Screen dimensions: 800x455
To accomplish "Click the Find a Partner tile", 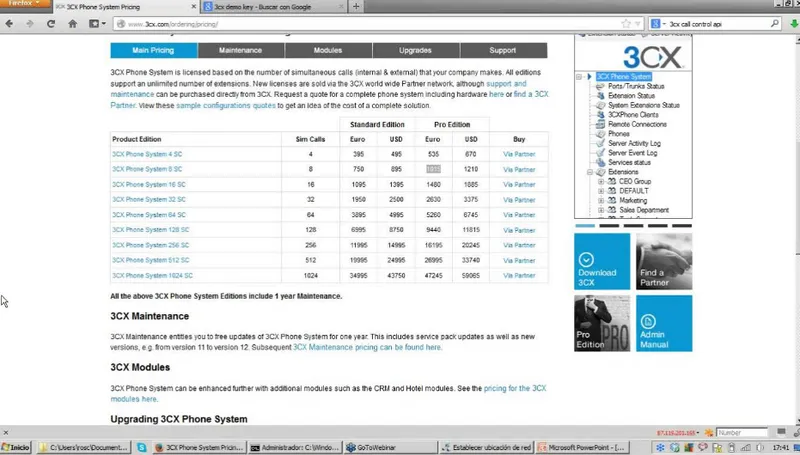I will coord(664,262).
